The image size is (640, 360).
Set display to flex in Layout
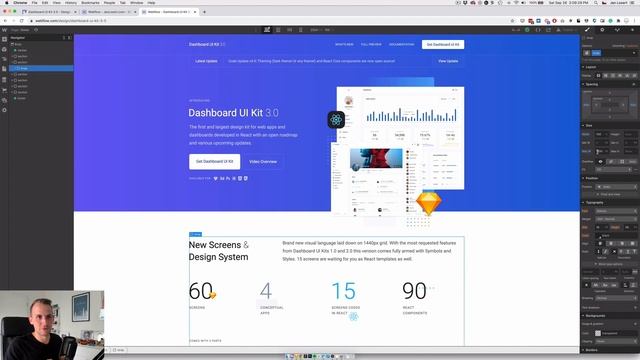(606, 76)
